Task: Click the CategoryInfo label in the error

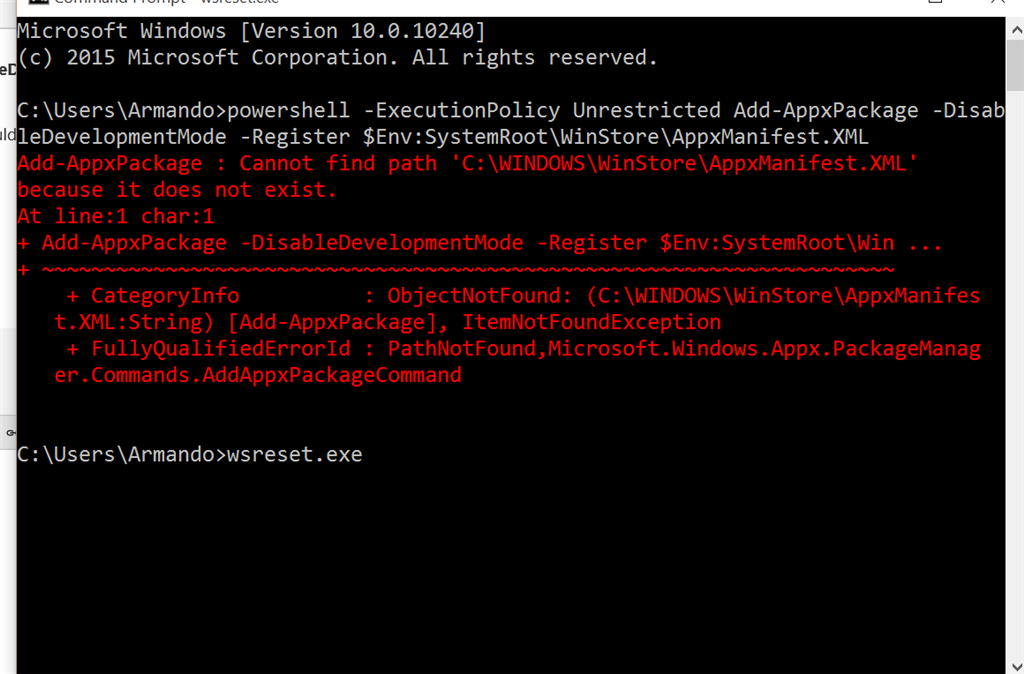Action: [x=165, y=296]
